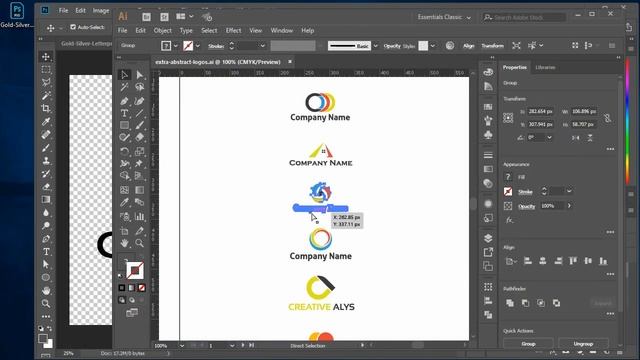Select the Line Segment tool

(140, 113)
